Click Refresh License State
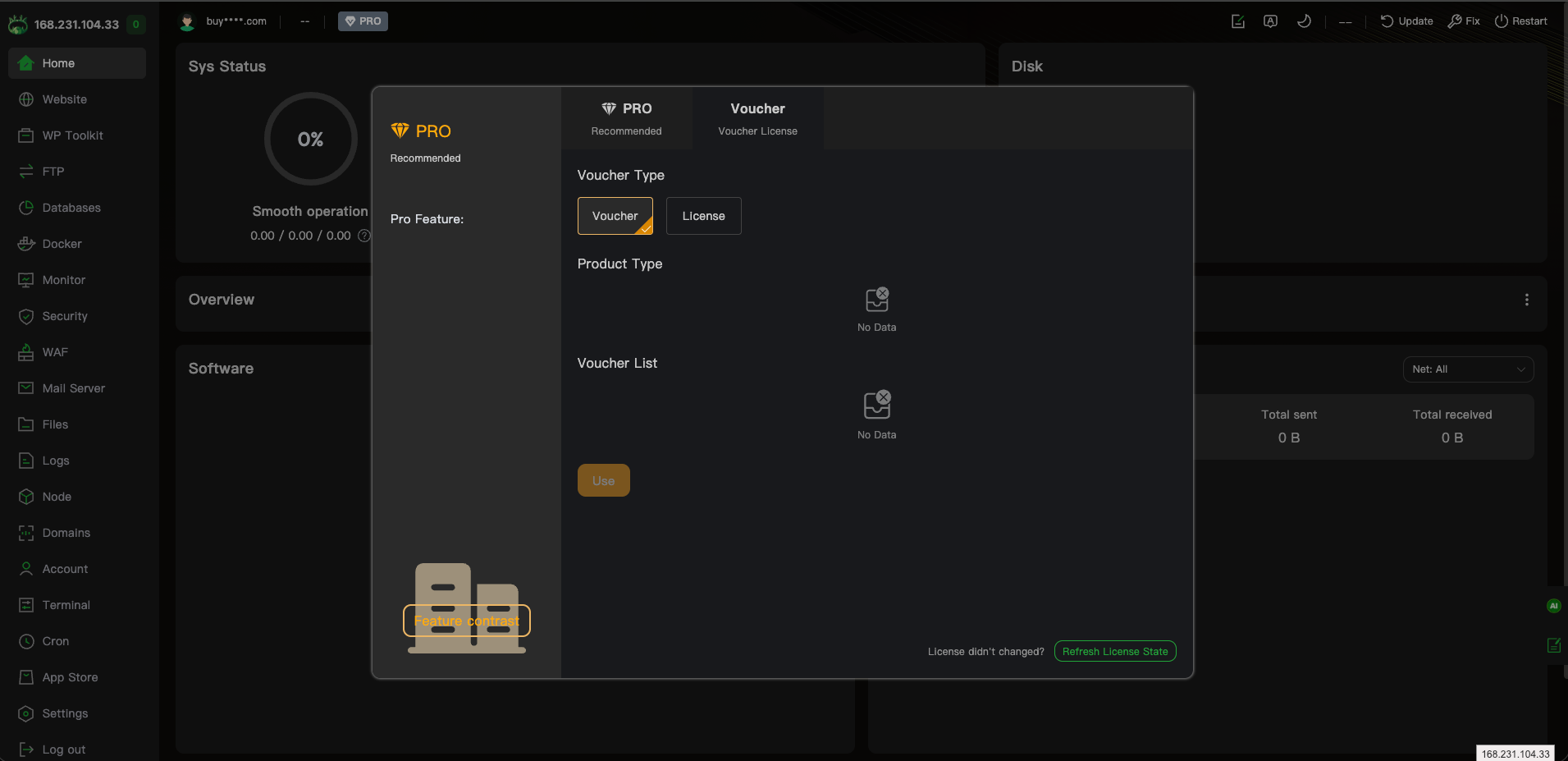Screen dimensions: 1568x761 pos(1115,651)
